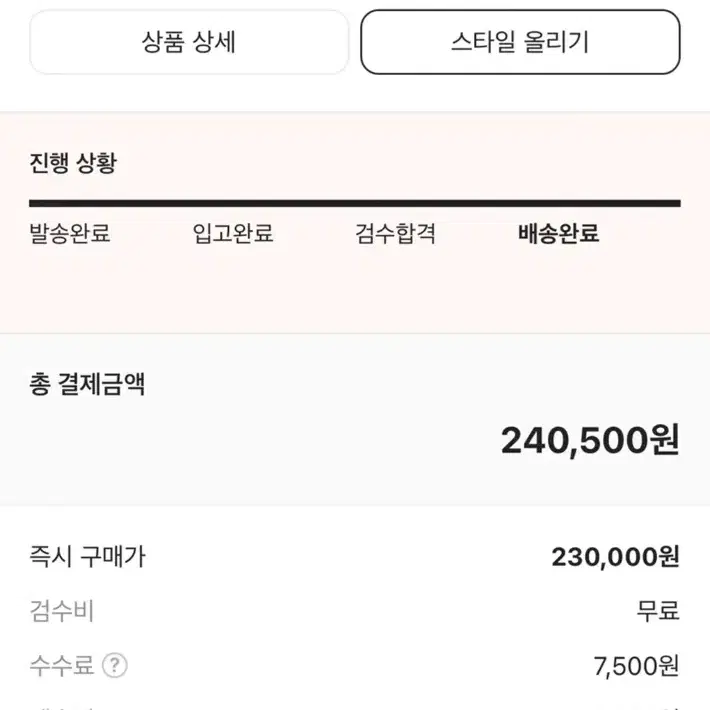Screen dimensions: 710x710
Task: Tap the 스타일 올리기 button
Action: (520, 42)
